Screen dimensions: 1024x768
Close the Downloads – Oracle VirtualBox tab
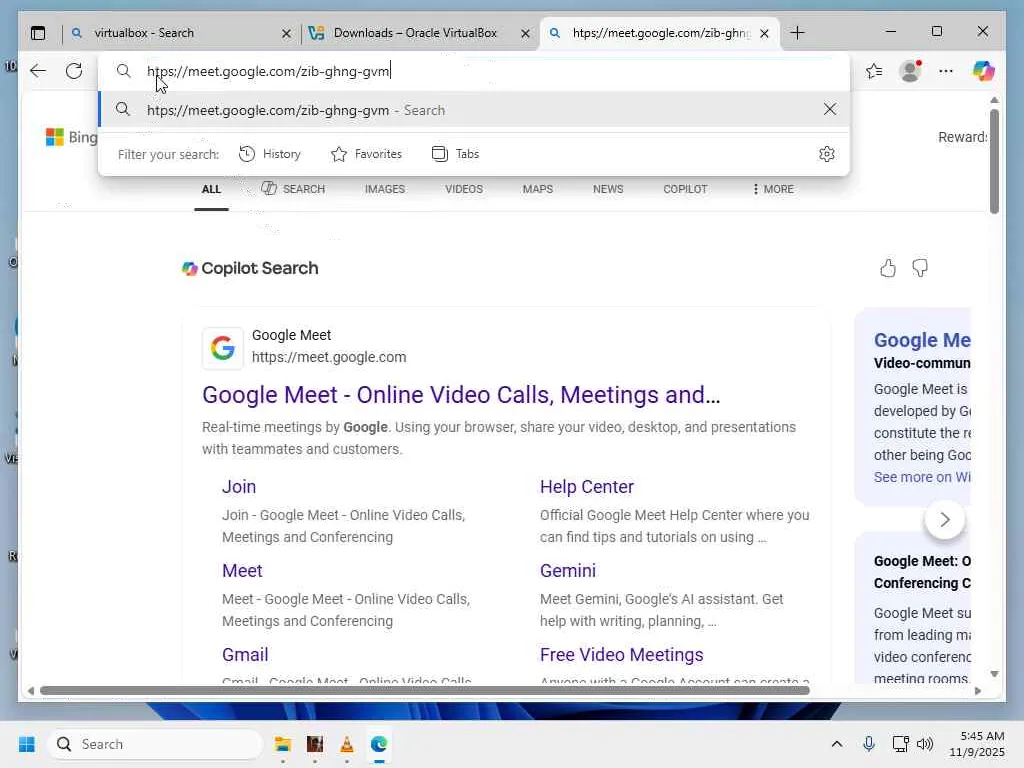click(525, 33)
